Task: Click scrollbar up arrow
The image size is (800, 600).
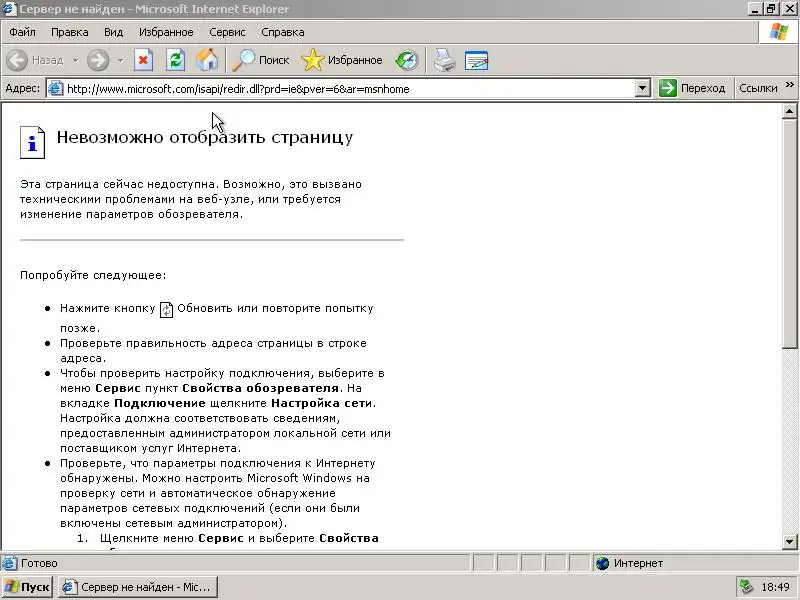Action: [789, 111]
